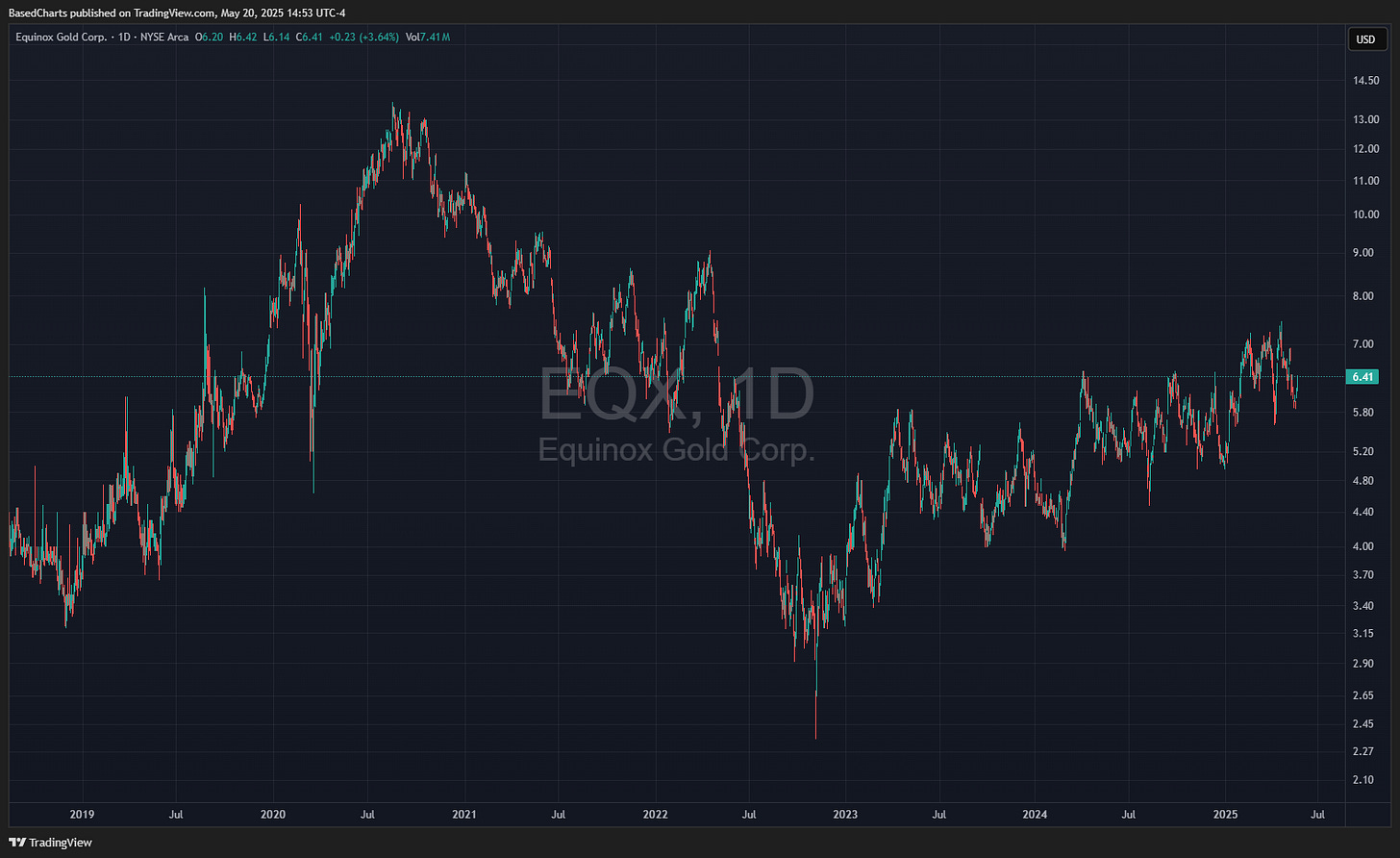1400x858 pixels.
Task: Click the 2023 label on the time axis
Action: point(844,814)
